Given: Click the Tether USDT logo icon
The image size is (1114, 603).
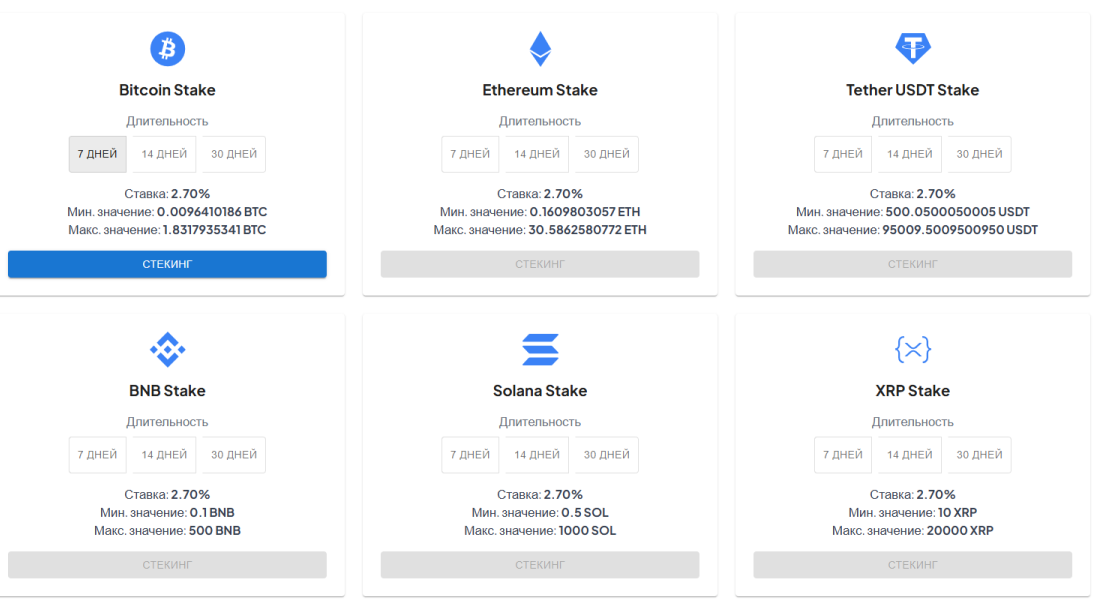Looking at the screenshot, I should pyautogui.click(x=912, y=48).
